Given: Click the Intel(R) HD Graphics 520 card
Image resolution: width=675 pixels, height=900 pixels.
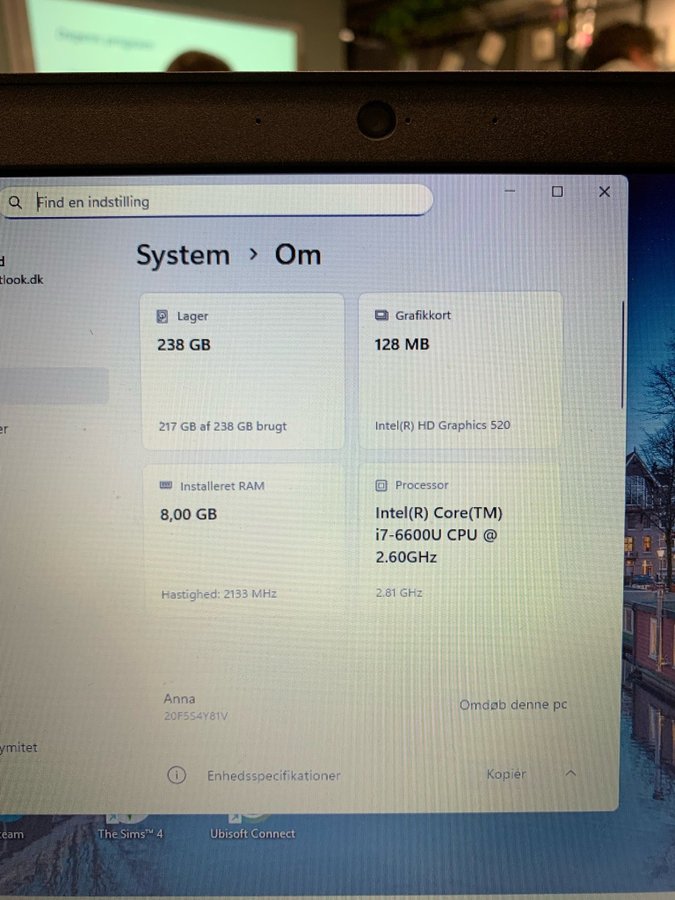Looking at the screenshot, I should [460, 372].
